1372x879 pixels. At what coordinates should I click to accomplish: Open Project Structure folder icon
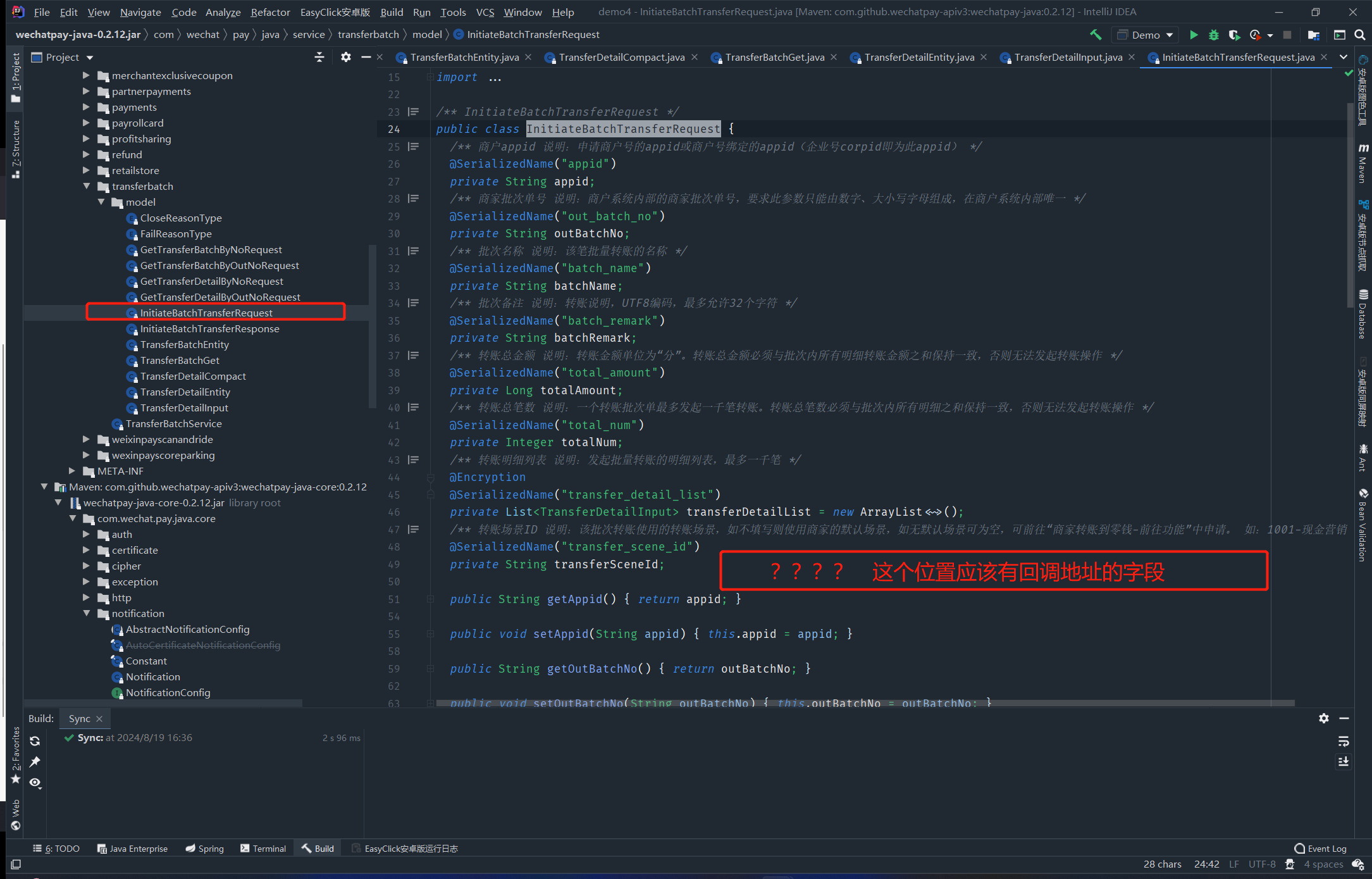(1314, 35)
